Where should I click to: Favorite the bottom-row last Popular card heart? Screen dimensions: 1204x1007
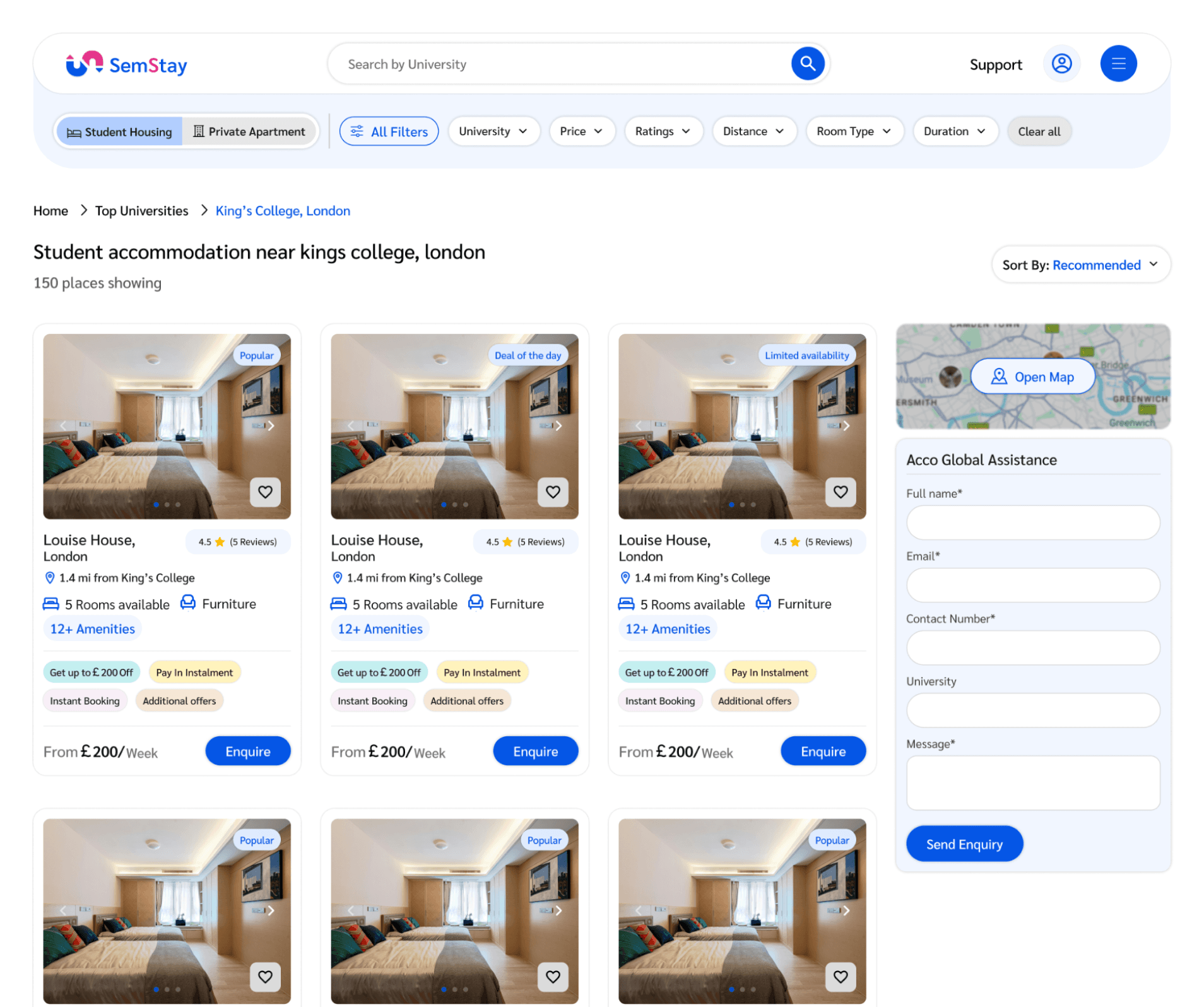(x=841, y=976)
